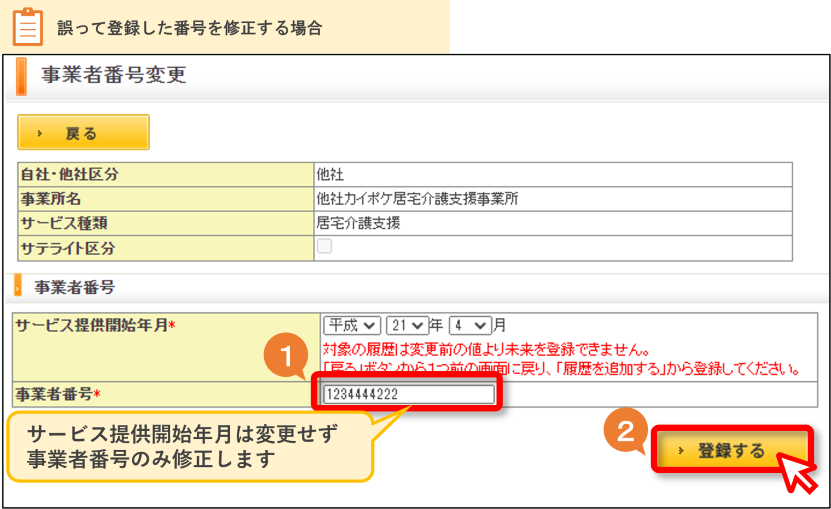The height and width of the screenshot is (509, 831).
Task: Open the month dropdown showing 4
Action: tap(470, 325)
